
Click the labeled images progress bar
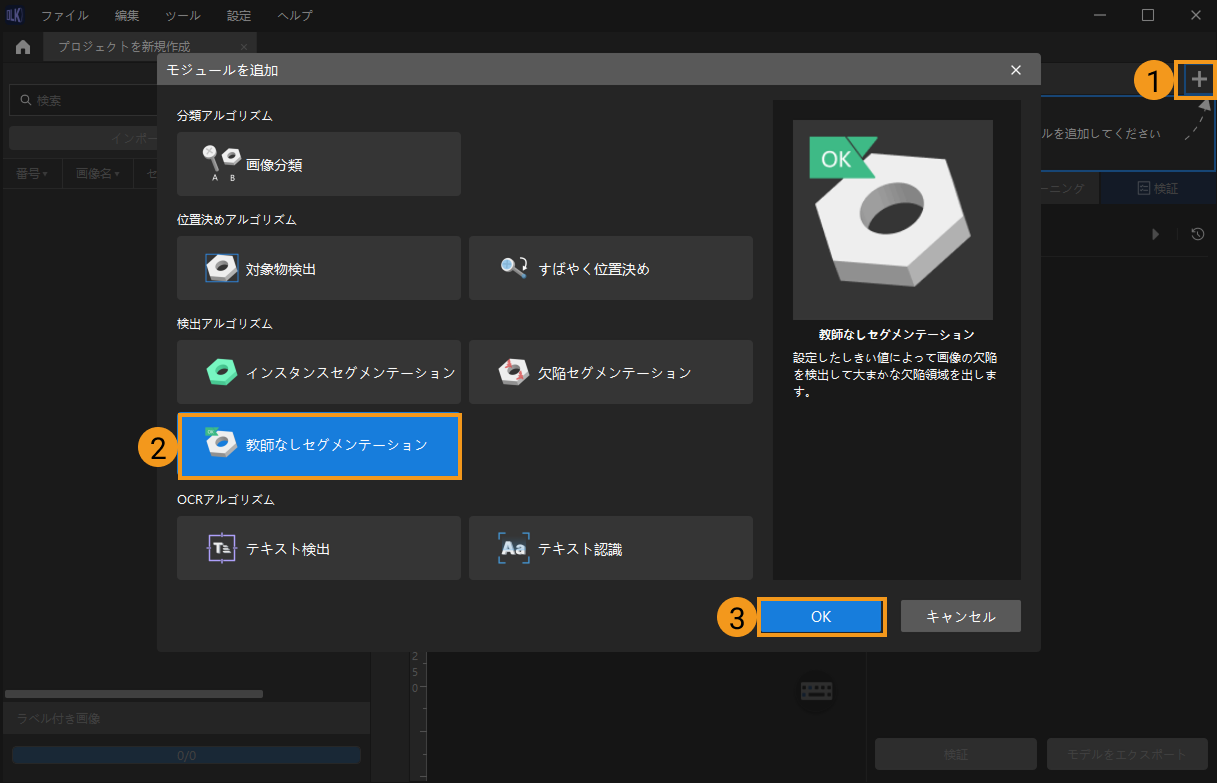[186, 755]
